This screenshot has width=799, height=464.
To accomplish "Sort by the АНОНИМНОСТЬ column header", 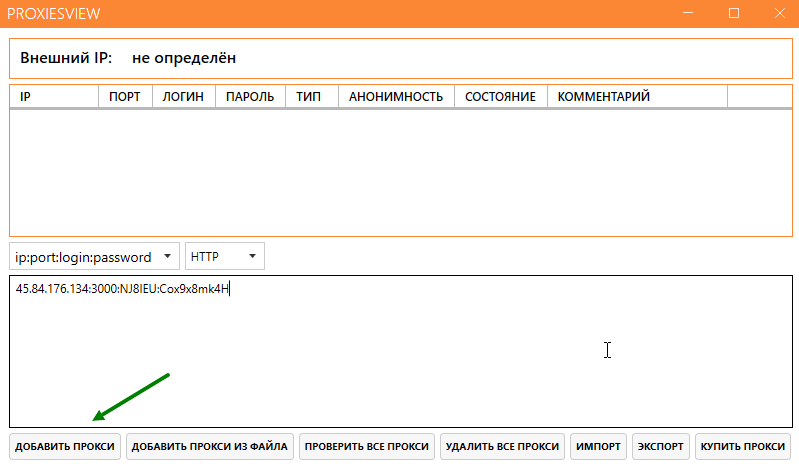I will [396, 96].
